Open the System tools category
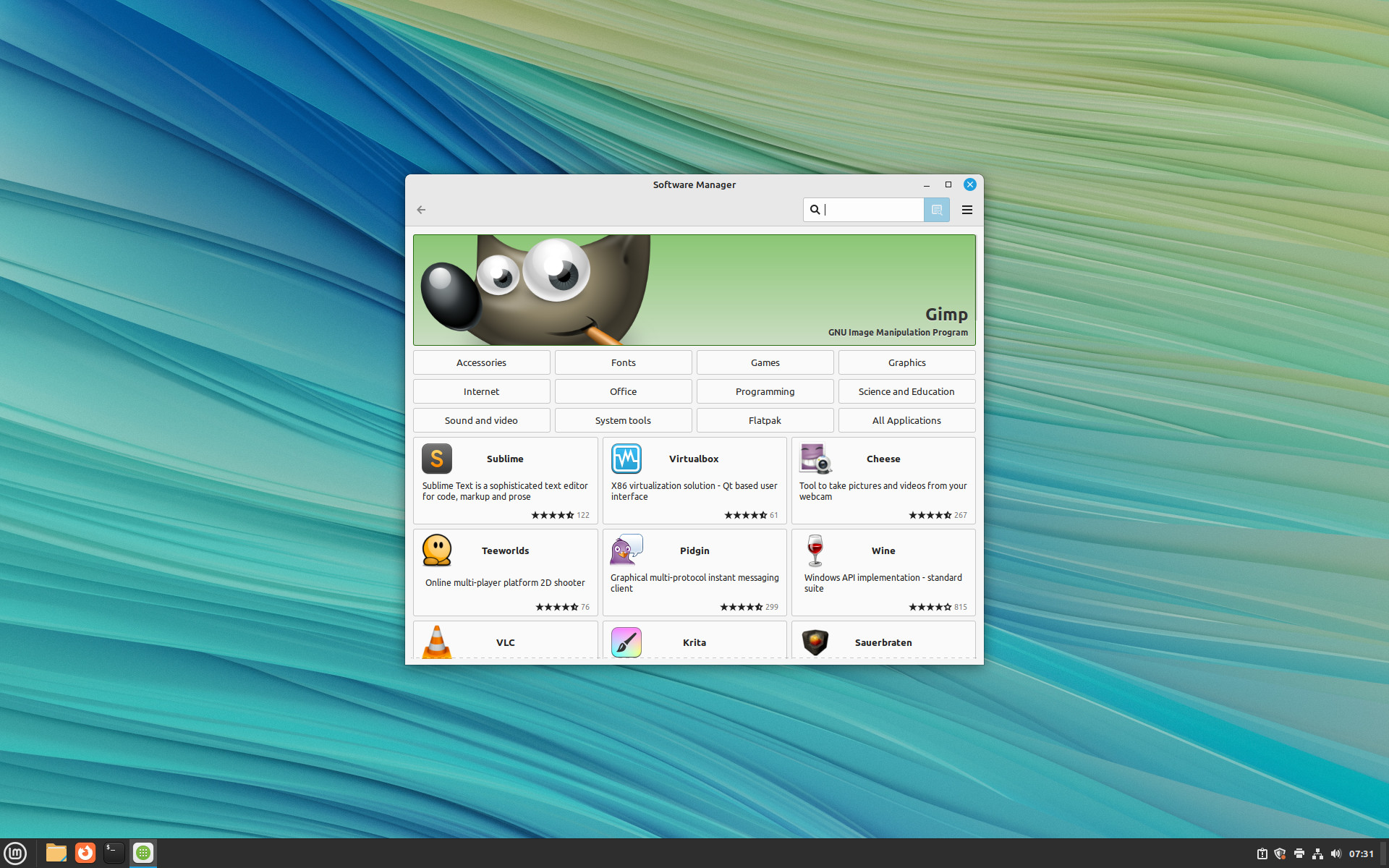This screenshot has height=868, width=1389. coord(623,420)
